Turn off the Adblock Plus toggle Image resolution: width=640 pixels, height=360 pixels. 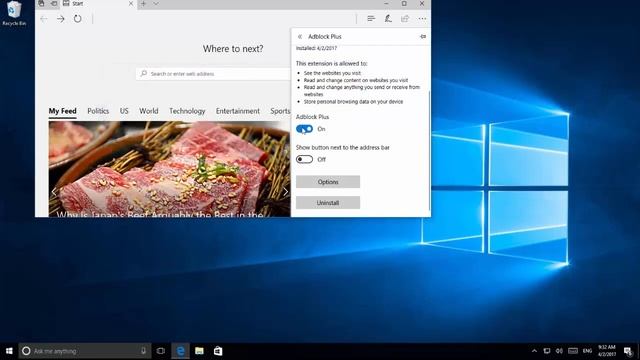pyautogui.click(x=304, y=129)
